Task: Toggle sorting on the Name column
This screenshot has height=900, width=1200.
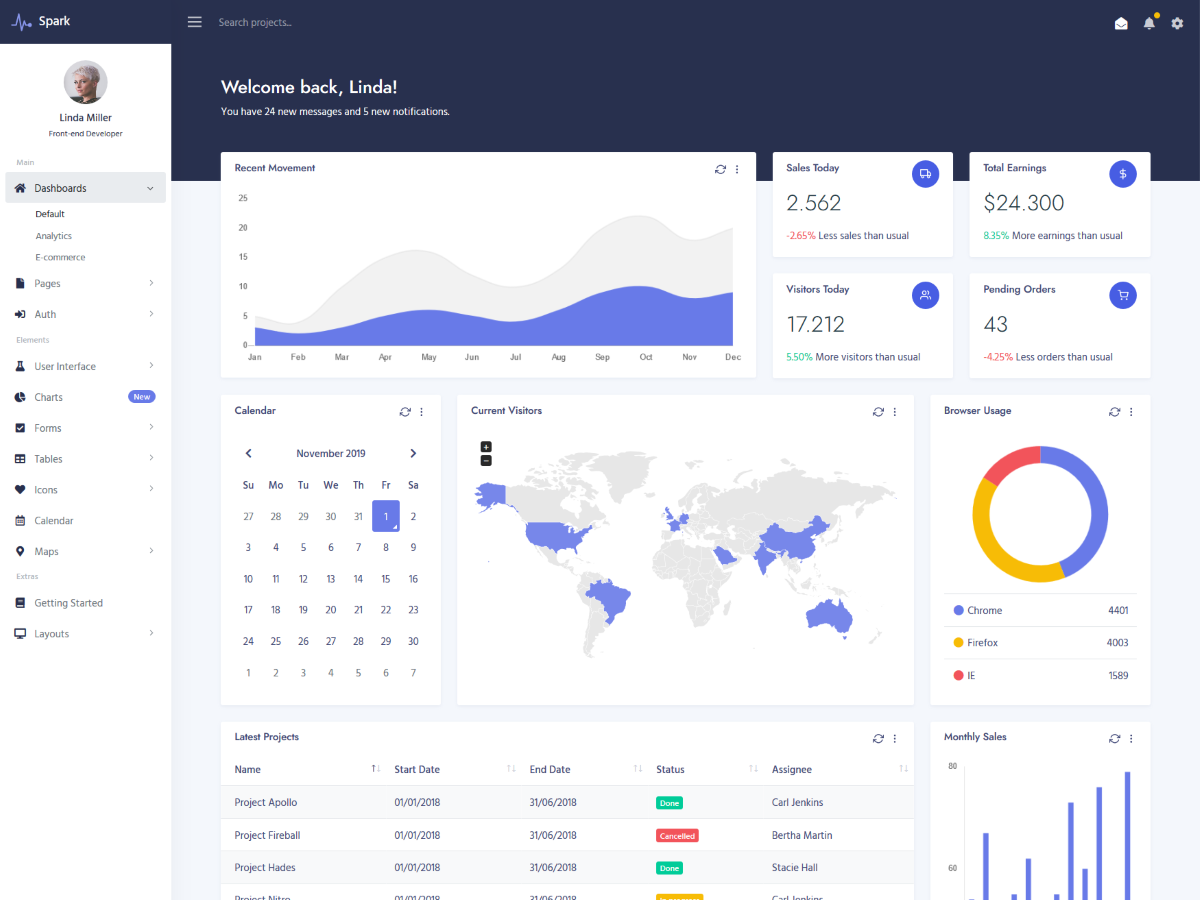Action: point(375,769)
